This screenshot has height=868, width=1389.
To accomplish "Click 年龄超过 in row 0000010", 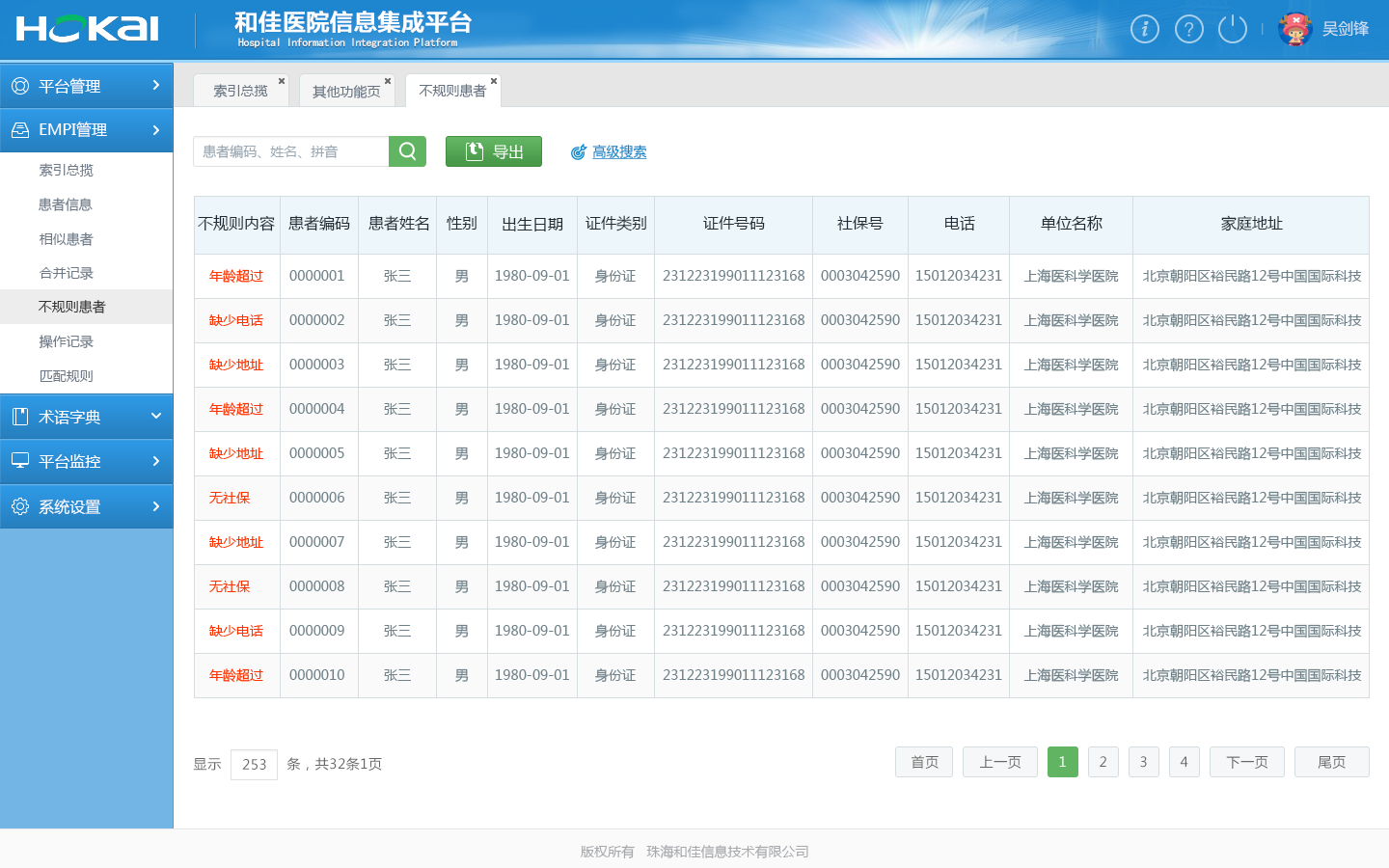I will (236, 675).
